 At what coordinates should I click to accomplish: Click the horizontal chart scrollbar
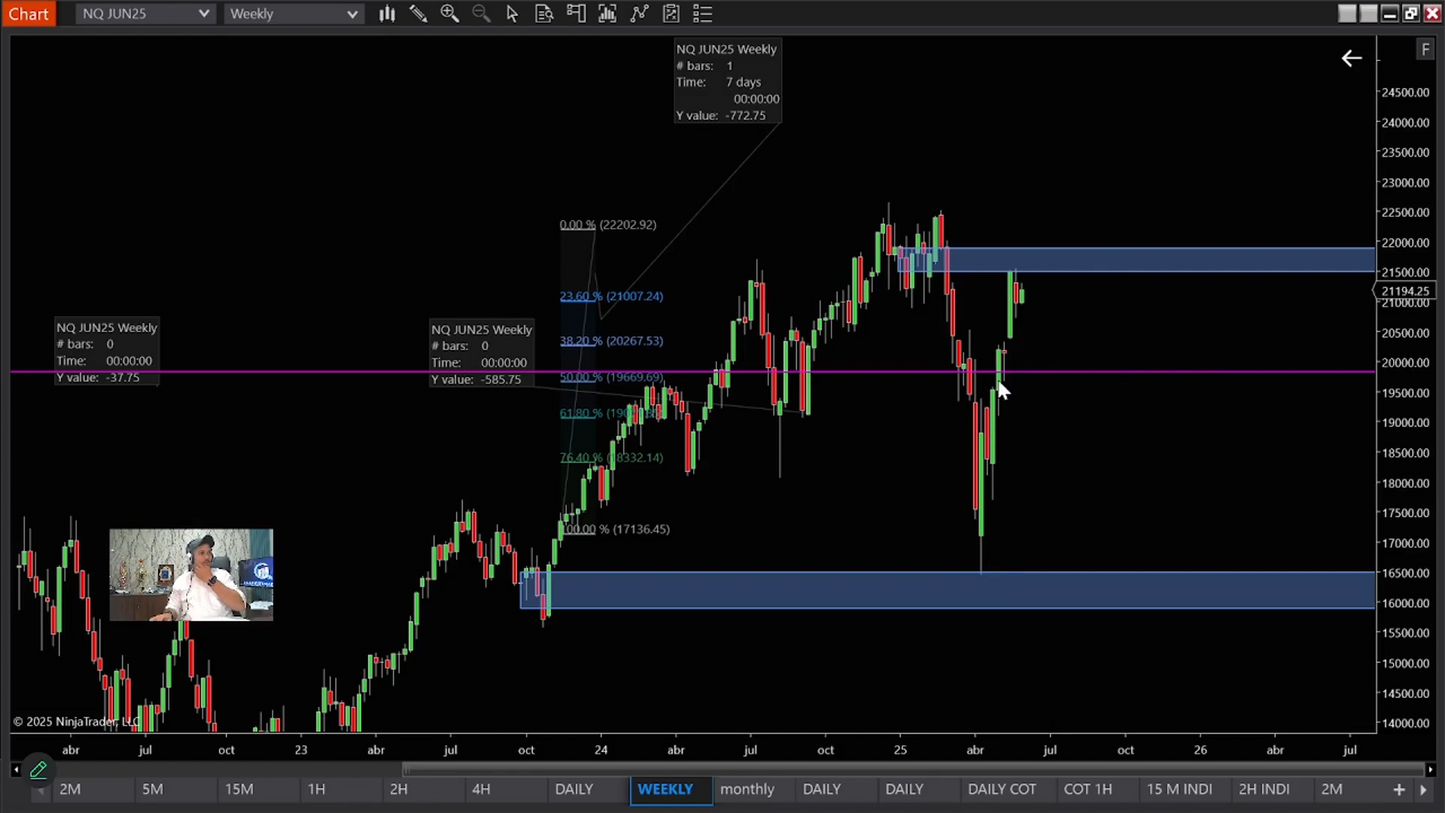pyautogui.click(x=915, y=769)
